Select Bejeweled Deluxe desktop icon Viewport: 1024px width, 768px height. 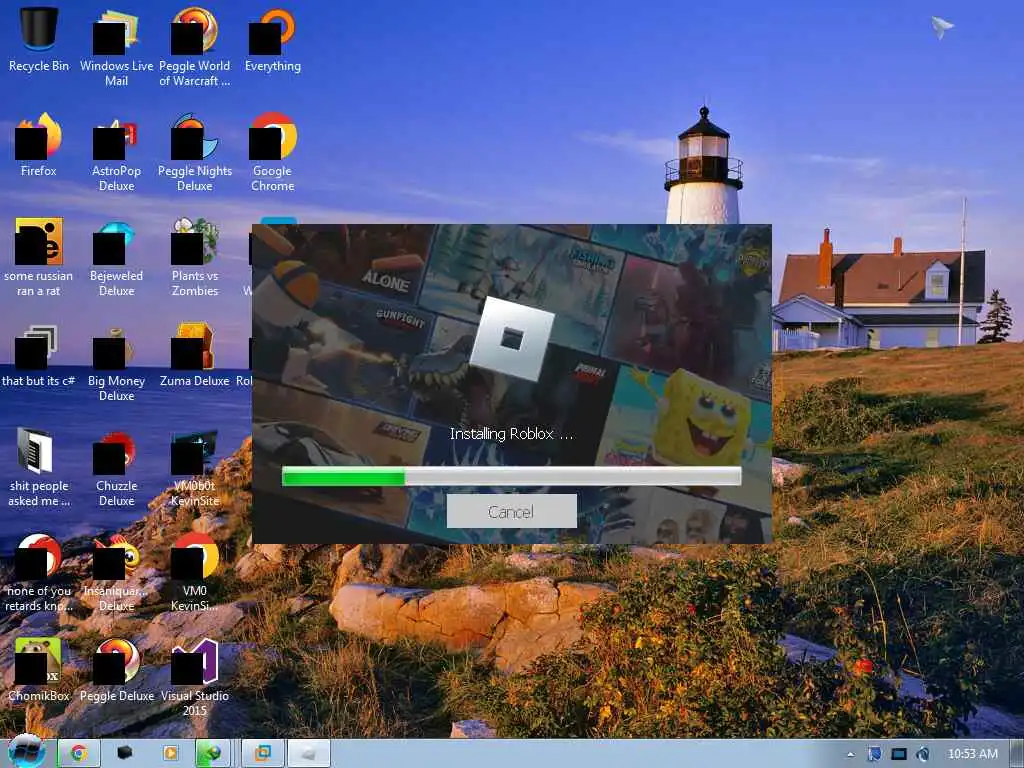tap(116, 257)
